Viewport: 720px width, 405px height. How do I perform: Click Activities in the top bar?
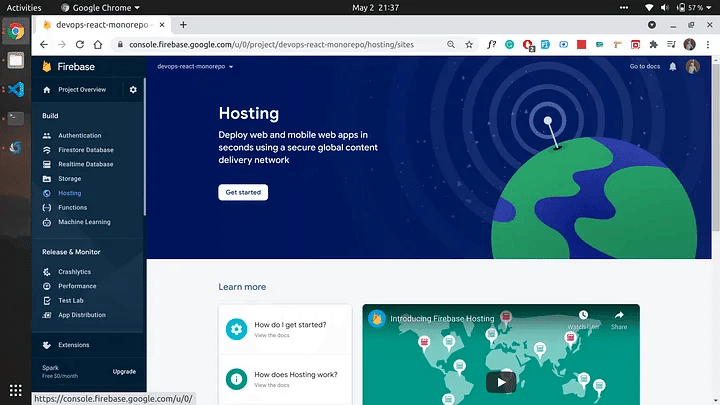(24, 8)
